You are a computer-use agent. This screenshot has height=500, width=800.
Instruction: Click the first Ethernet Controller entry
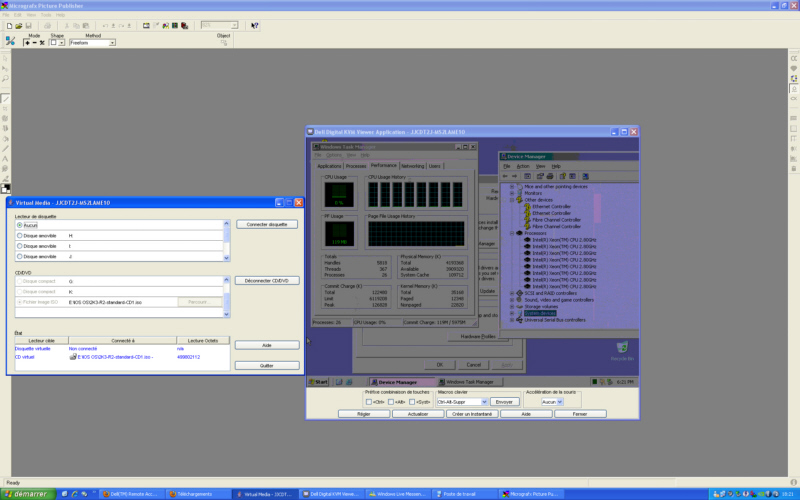[551, 207]
